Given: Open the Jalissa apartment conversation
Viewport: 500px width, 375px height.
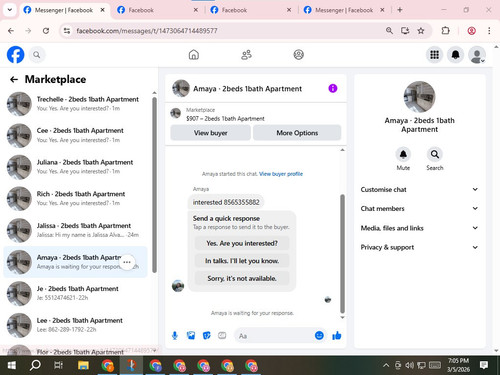Looking at the screenshot, I should tap(75, 230).
